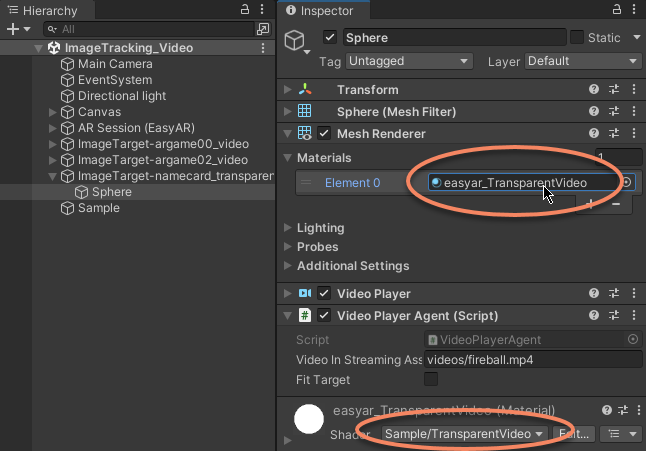Click the material preview sphere thumbnail
The image size is (646, 451).
[x=309, y=421]
